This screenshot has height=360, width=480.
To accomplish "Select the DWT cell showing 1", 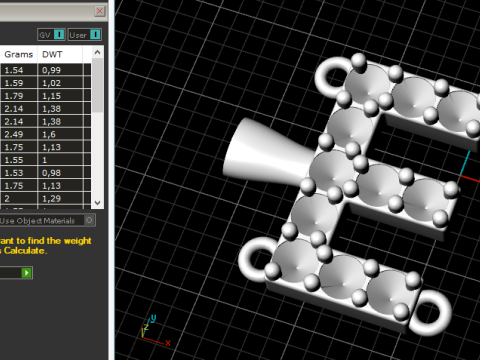I will (x=60, y=160).
